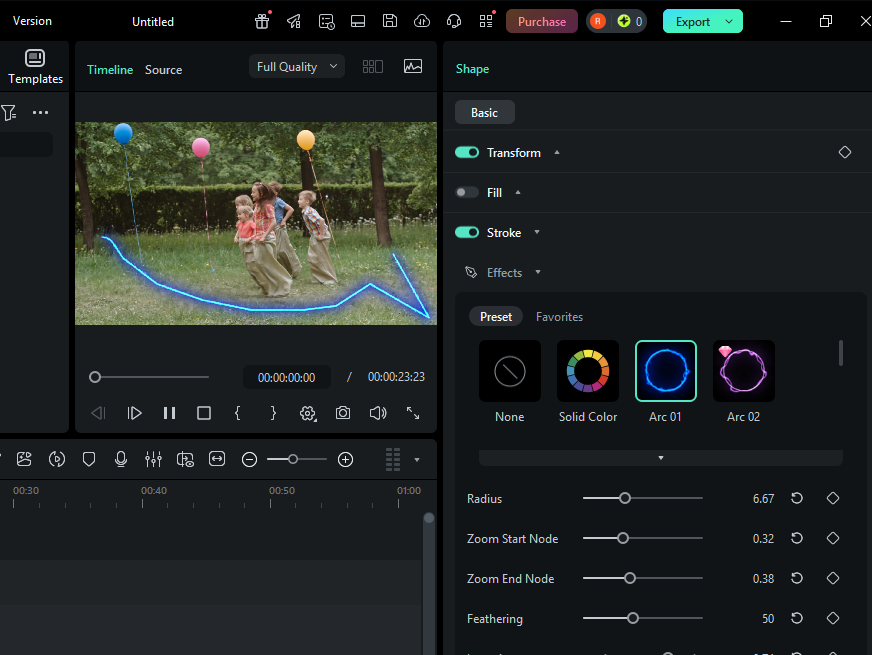Screen dimensions: 872x655
Task: Click the Basic button
Action: tap(484, 113)
